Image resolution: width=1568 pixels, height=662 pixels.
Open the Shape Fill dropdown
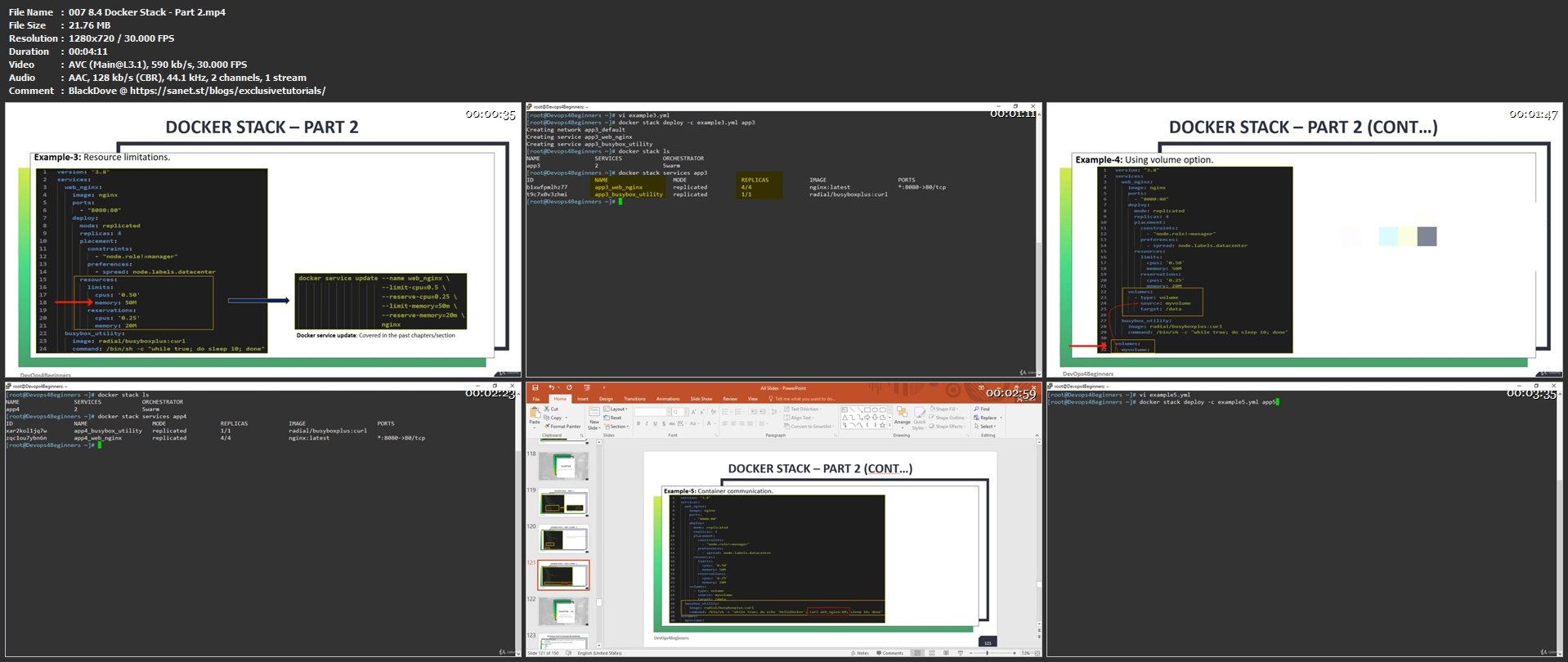point(943,409)
